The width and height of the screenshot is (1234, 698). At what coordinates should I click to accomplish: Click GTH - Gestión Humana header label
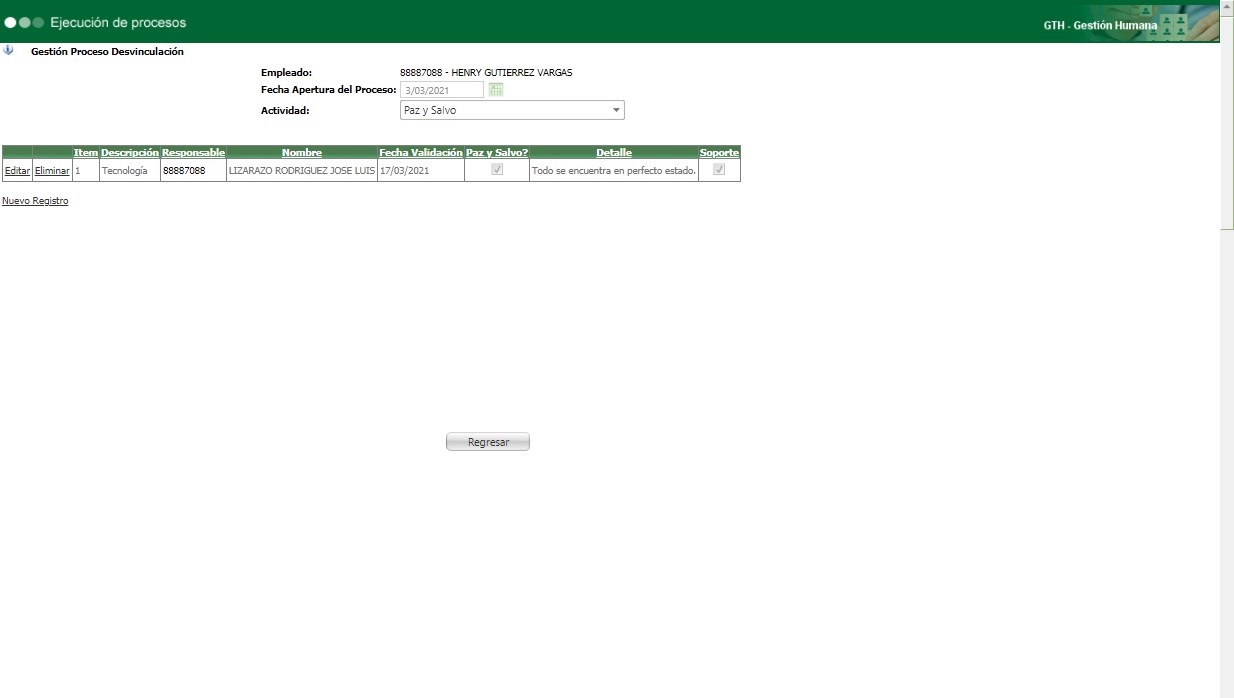[x=1100, y=25]
